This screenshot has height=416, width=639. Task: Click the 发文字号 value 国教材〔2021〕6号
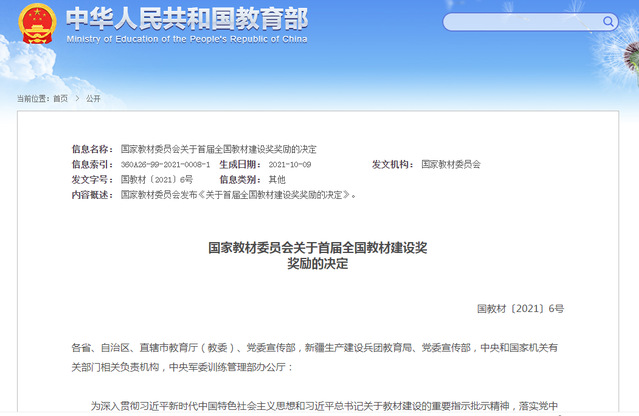[x=157, y=179]
